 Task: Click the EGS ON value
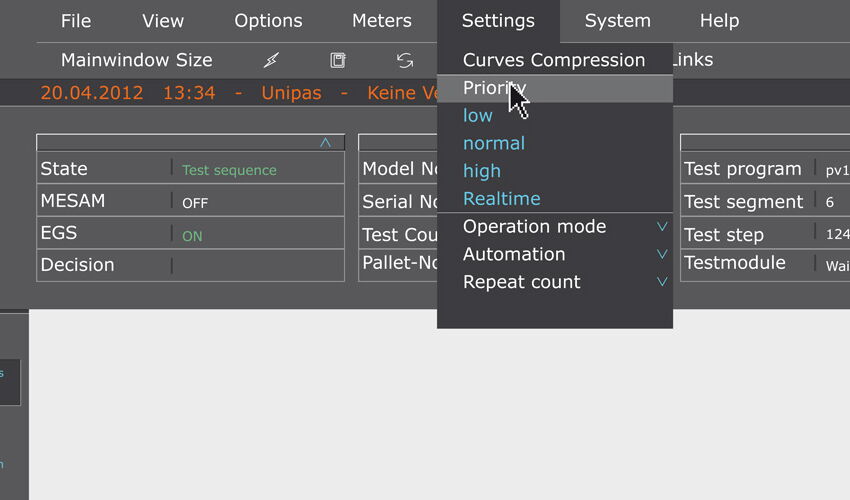[x=192, y=236]
